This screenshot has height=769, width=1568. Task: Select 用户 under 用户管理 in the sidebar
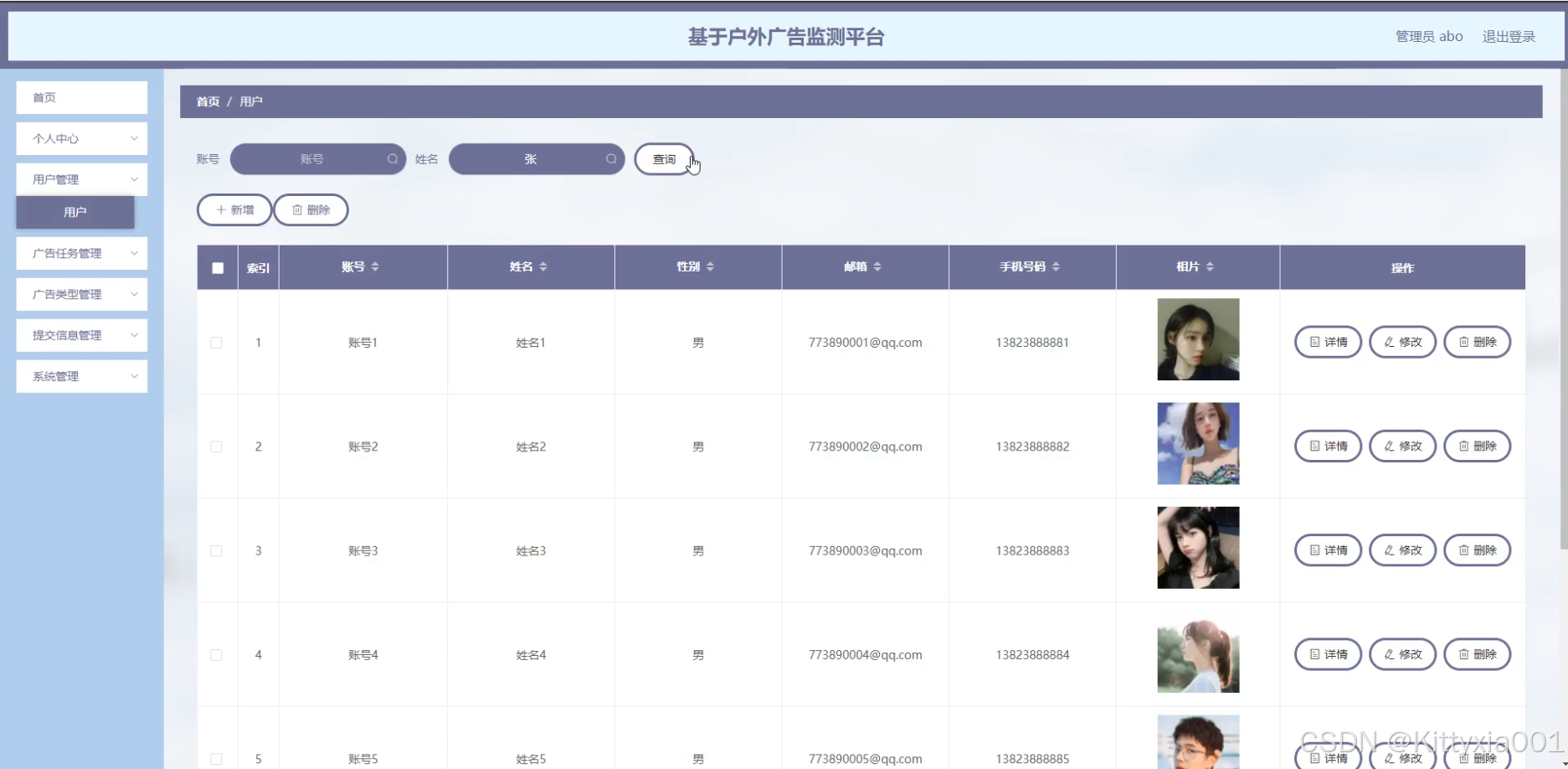(x=75, y=212)
